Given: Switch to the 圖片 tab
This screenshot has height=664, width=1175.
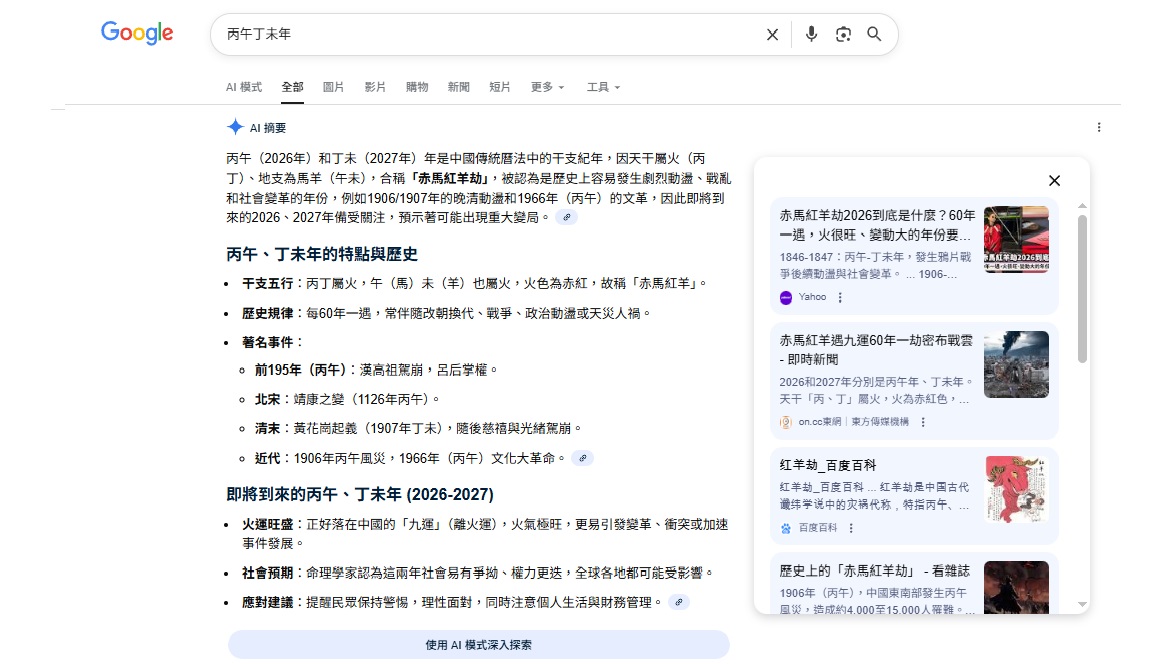Looking at the screenshot, I should click(333, 87).
